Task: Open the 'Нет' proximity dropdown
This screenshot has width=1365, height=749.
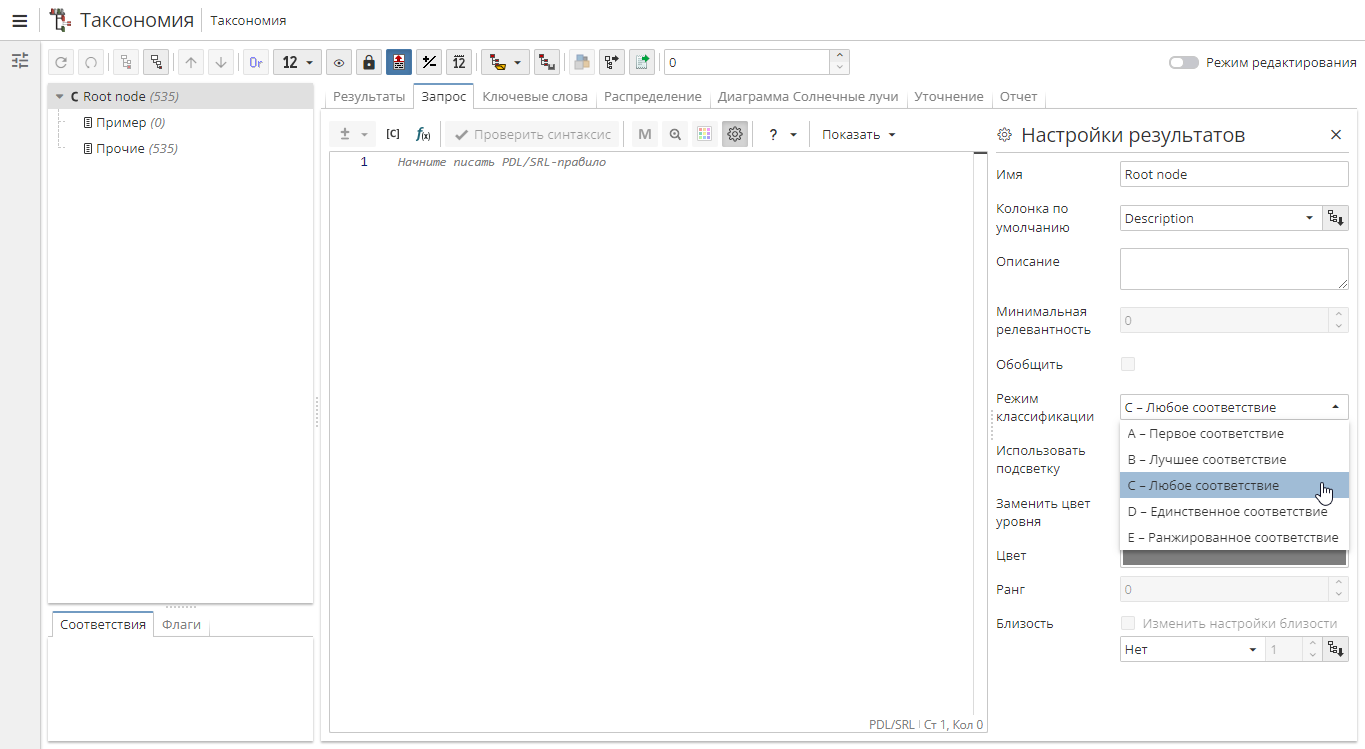Action: pos(1190,649)
